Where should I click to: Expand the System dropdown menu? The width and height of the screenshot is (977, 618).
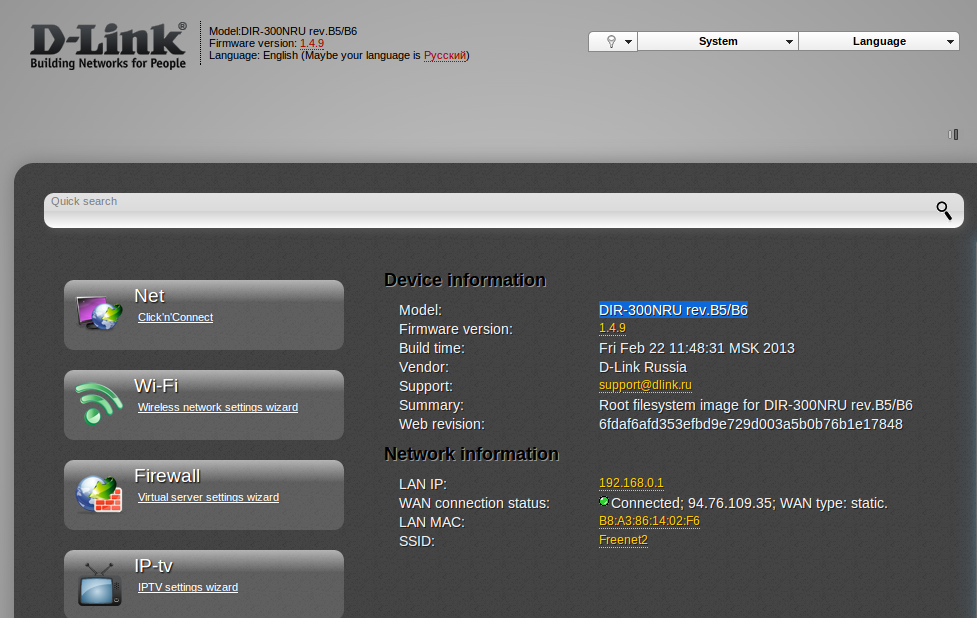pos(718,41)
